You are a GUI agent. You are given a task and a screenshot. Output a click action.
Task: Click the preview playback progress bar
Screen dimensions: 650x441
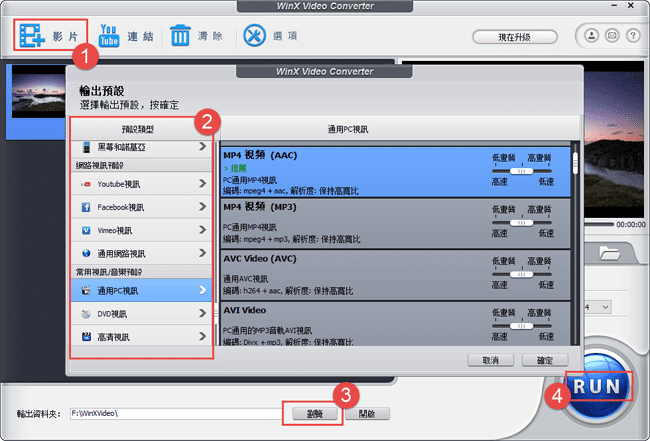tap(599, 225)
